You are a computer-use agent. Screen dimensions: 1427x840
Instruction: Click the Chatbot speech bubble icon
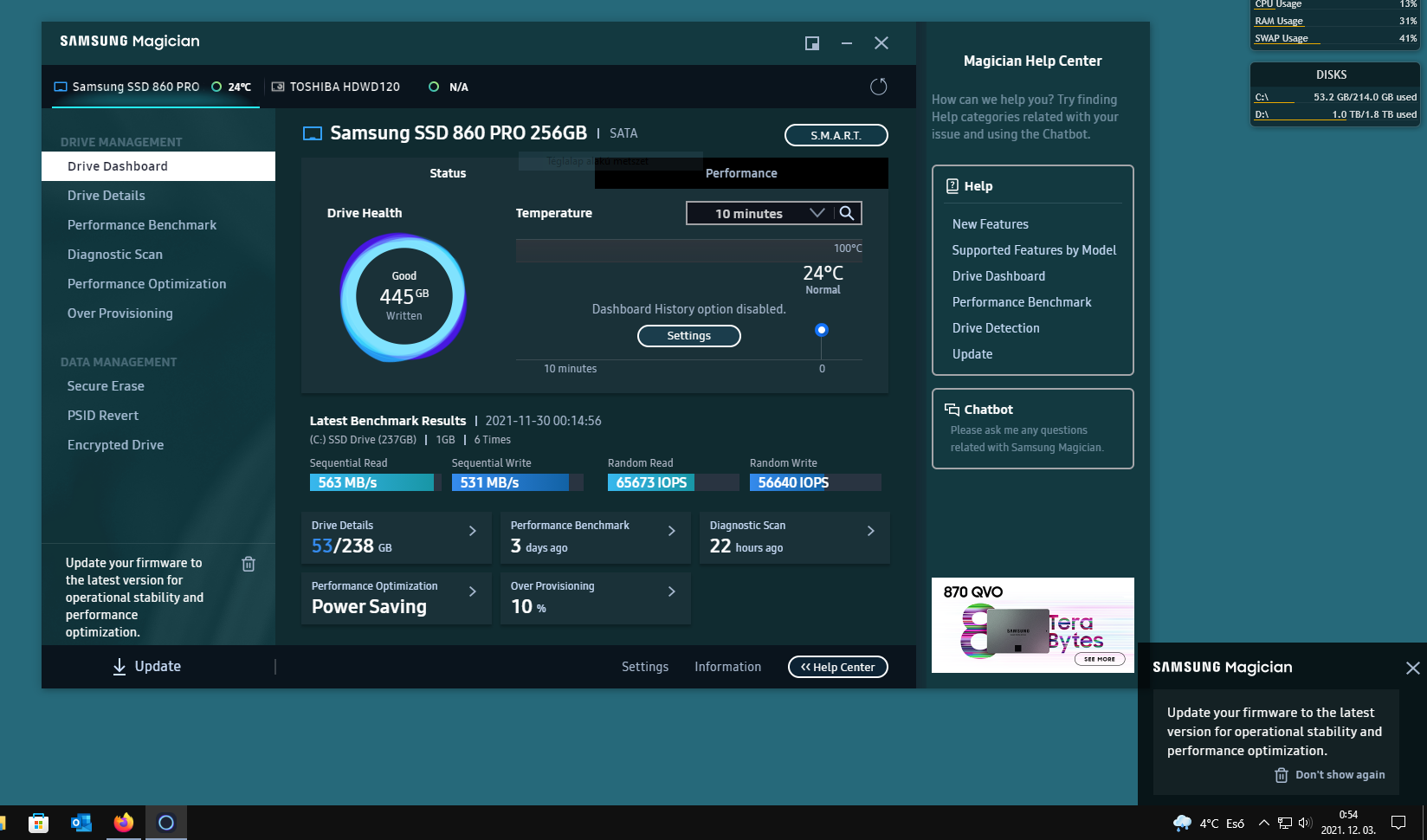(952, 410)
